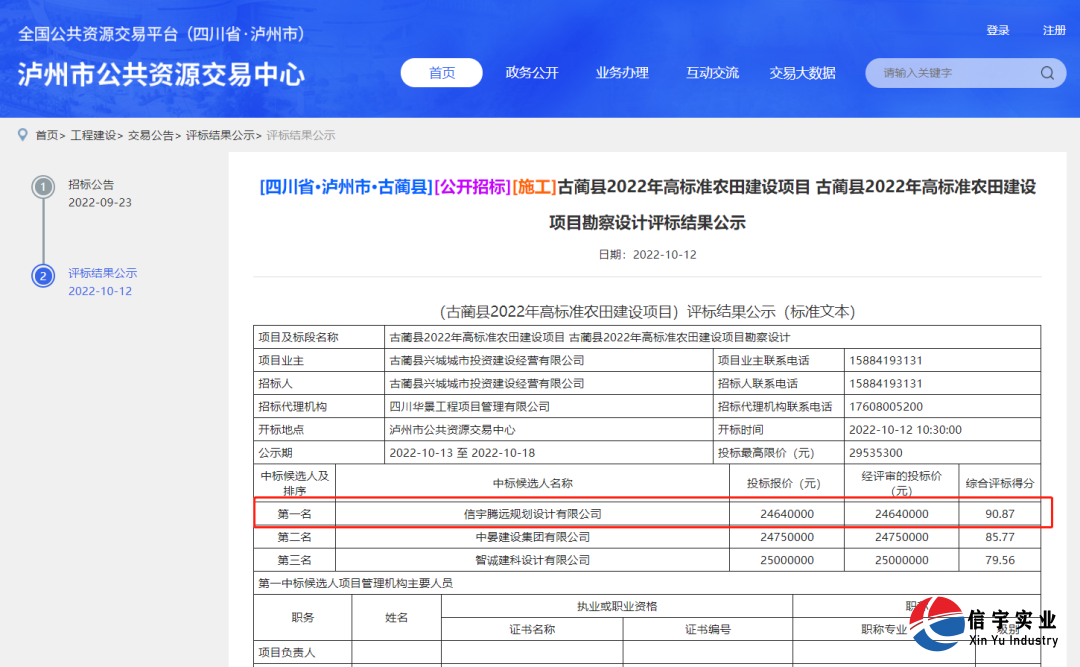Select step circle 1 for 招标公告
The image size is (1080, 667).
[x=41, y=184]
